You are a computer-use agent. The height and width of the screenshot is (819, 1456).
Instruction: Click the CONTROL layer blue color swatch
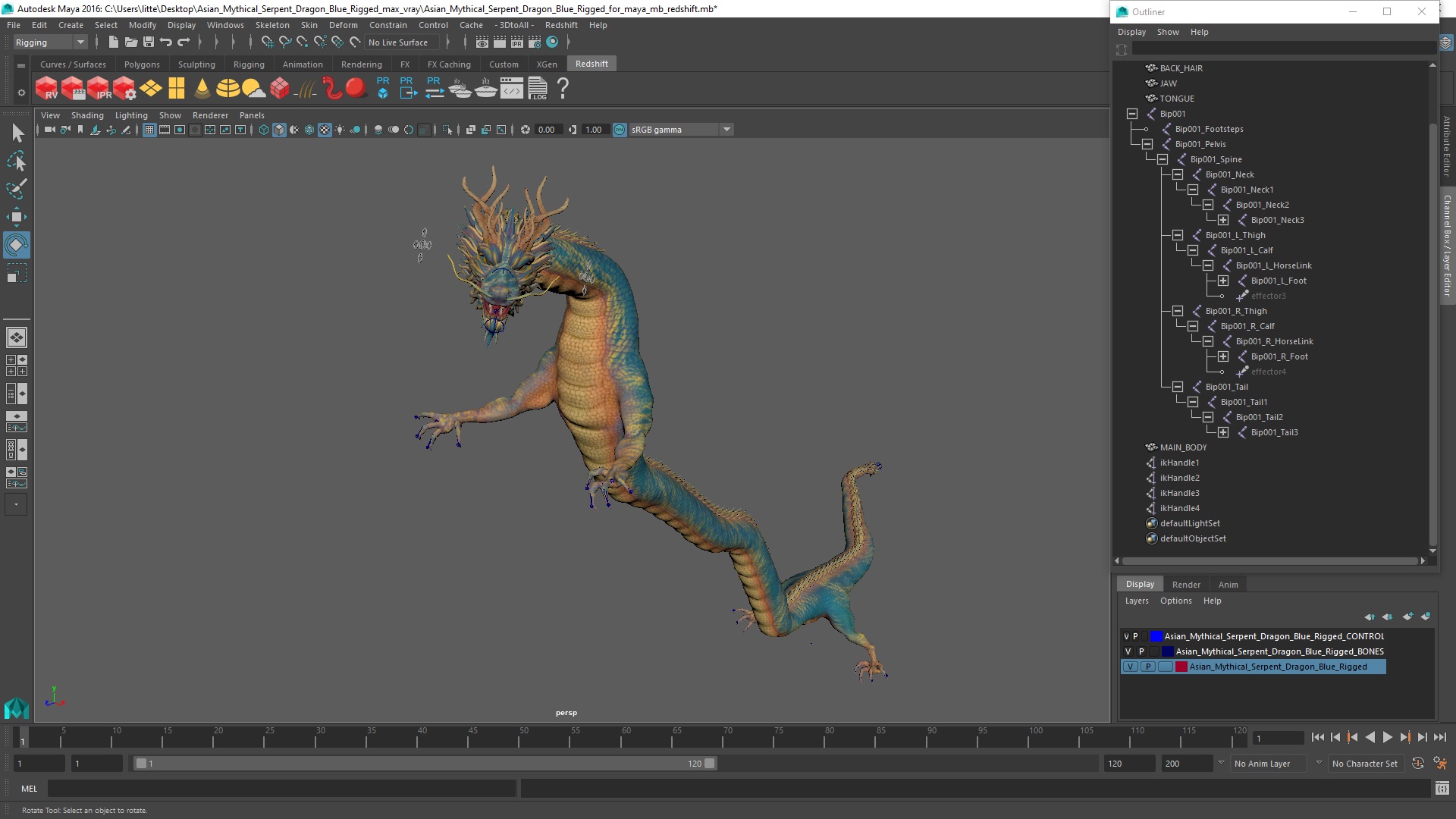tap(1156, 636)
